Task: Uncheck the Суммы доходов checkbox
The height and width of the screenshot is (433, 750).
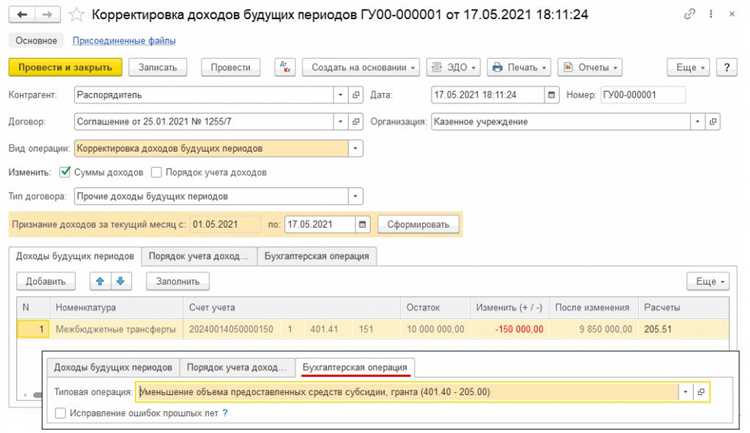Action: (x=65, y=172)
